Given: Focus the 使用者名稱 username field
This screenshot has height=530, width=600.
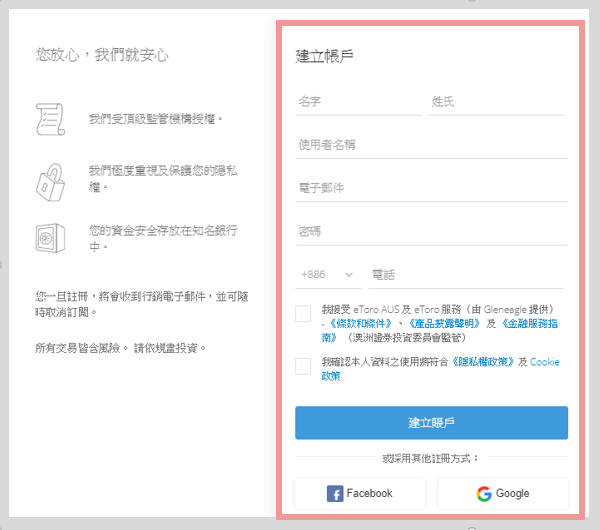Looking at the screenshot, I should (x=431, y=145).
